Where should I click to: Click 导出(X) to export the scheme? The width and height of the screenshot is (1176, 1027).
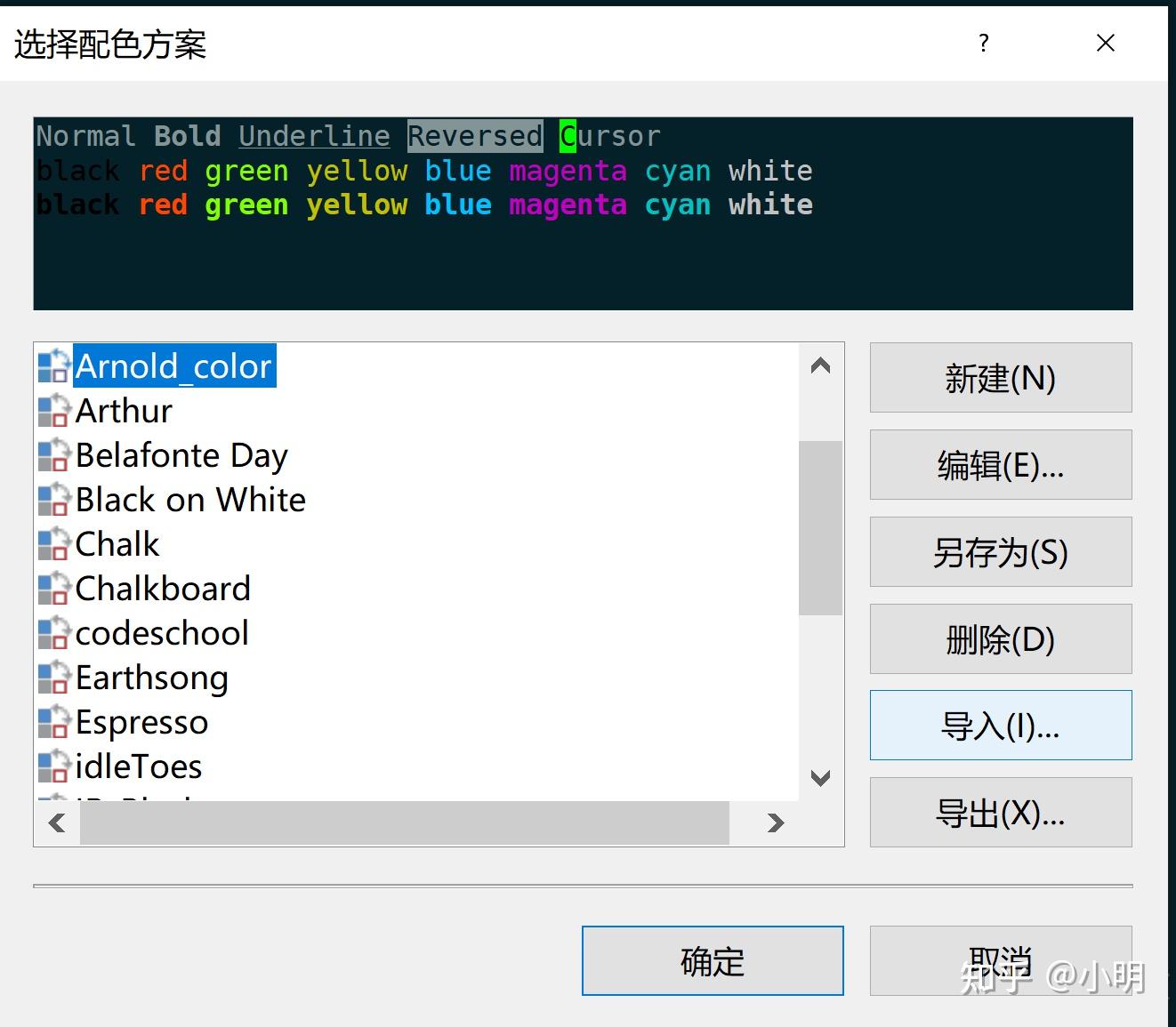pos(1000,812)
